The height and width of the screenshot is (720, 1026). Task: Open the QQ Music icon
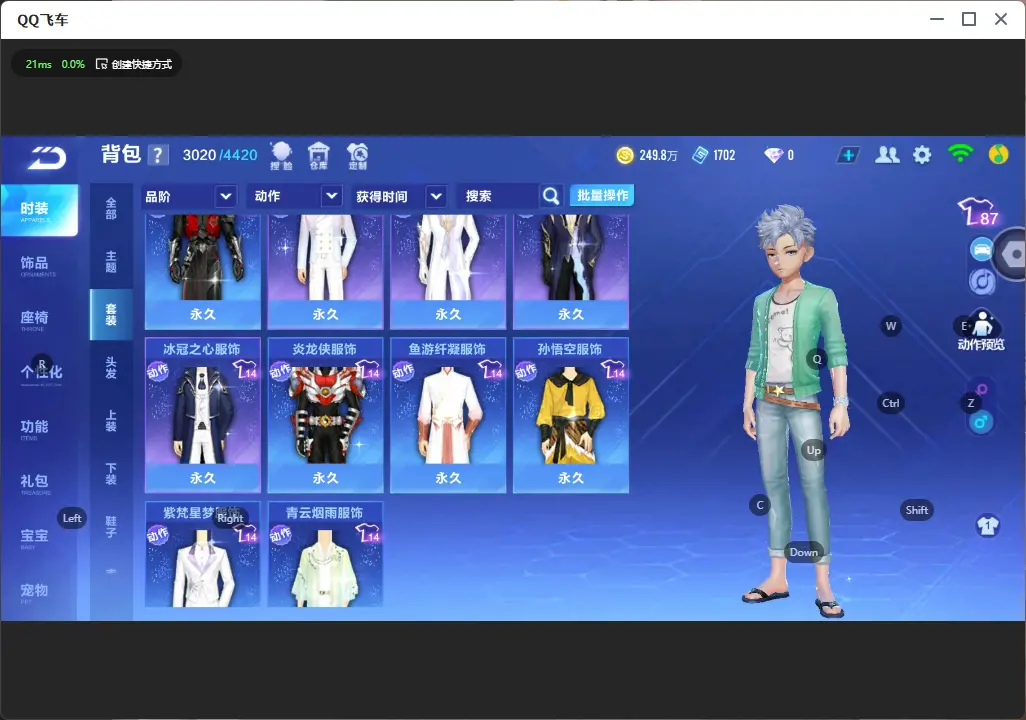[x=999, y=154]
